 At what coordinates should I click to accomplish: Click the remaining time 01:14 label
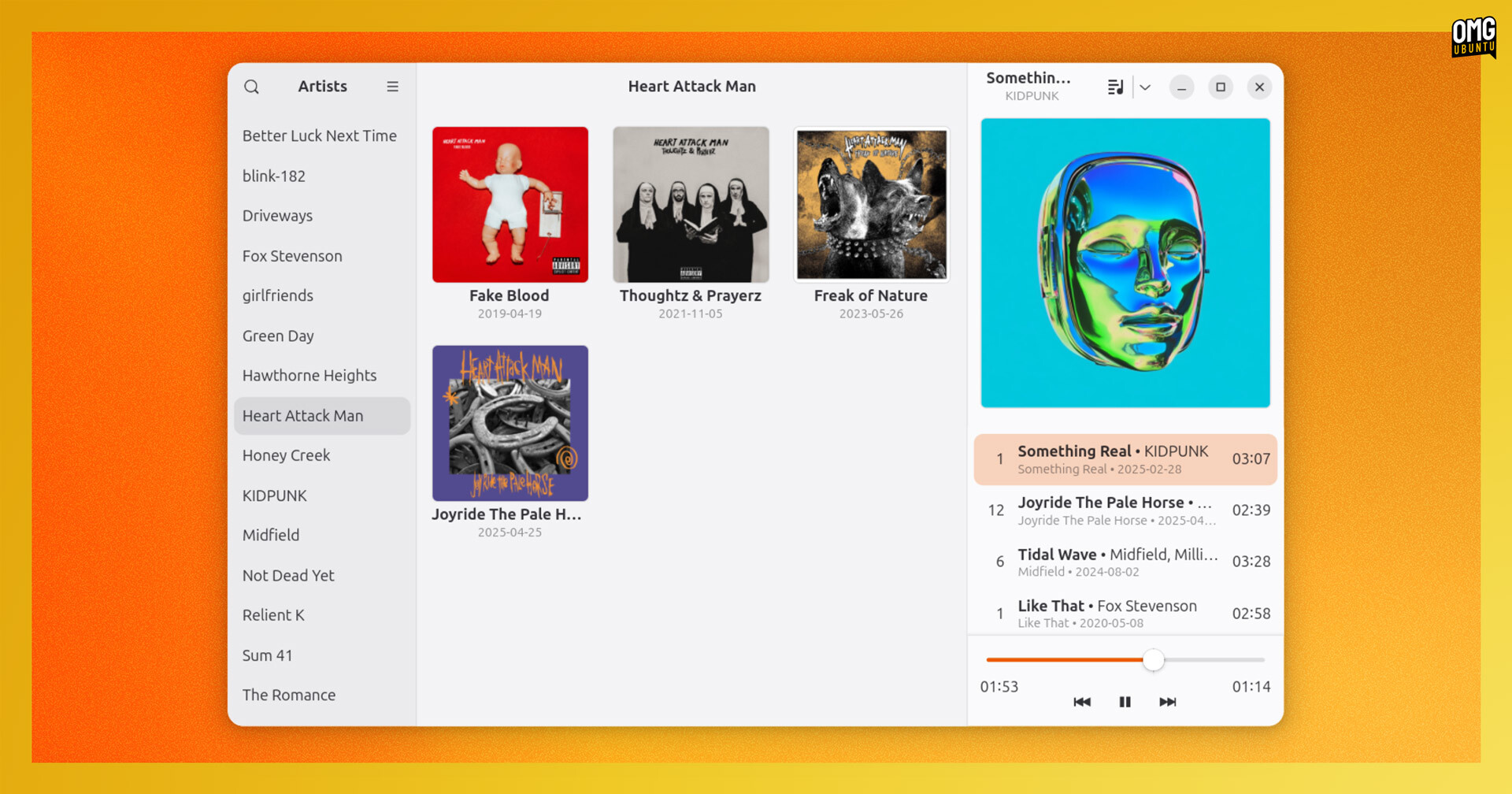1251,687
